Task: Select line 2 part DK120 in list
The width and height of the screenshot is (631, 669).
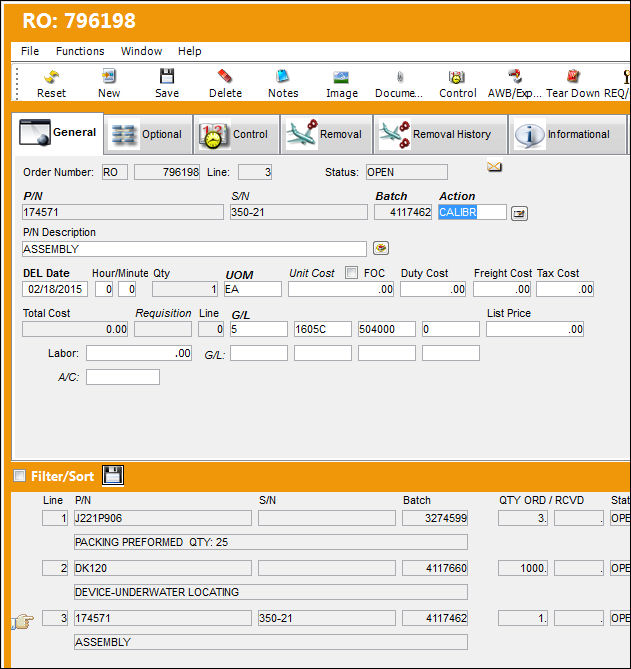Action: point(163,568)
